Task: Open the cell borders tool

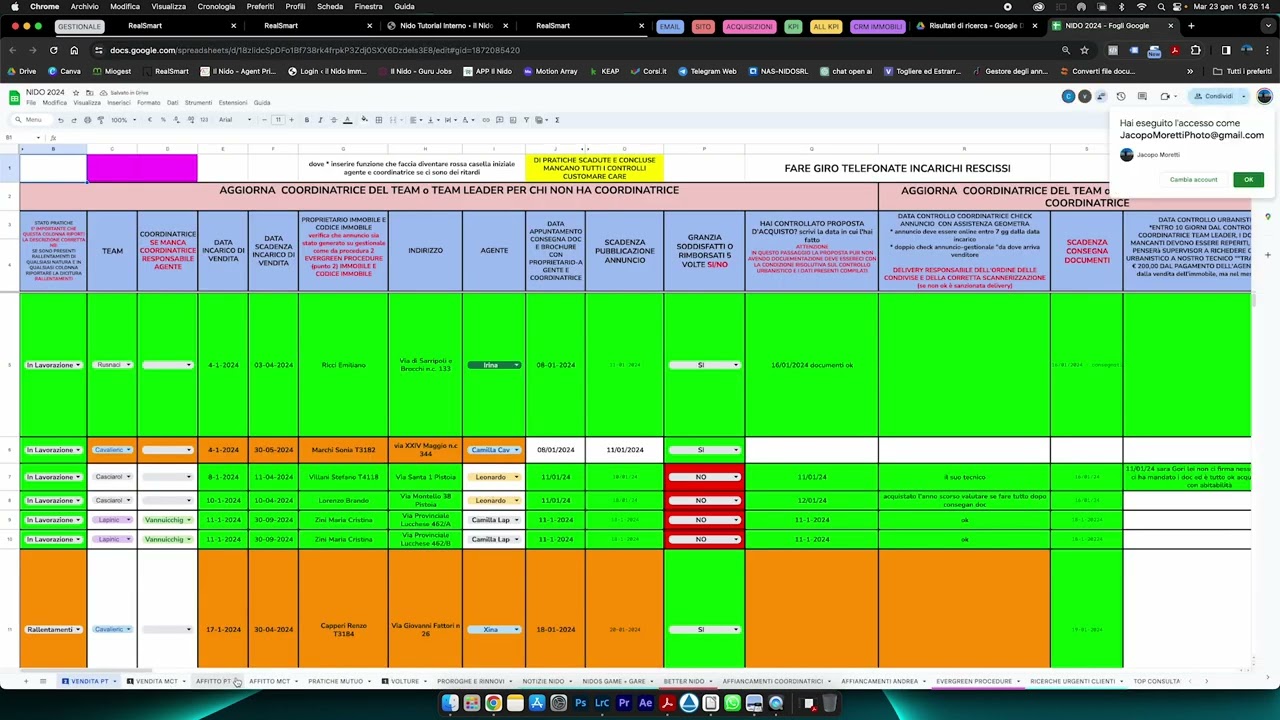Action: coord(378,120)
